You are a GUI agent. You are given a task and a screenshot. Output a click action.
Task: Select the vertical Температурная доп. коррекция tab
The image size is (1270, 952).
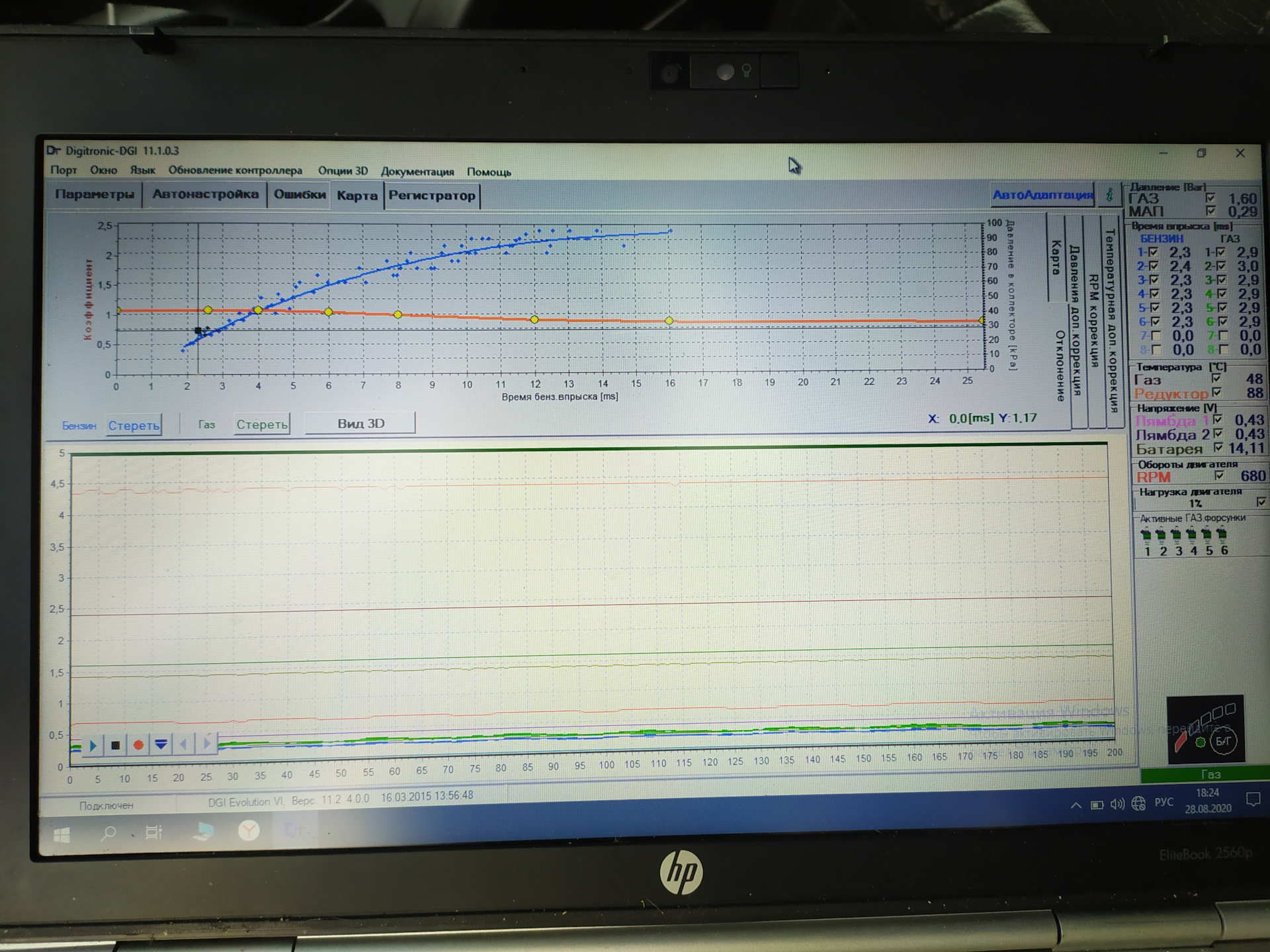(1112, 321)
